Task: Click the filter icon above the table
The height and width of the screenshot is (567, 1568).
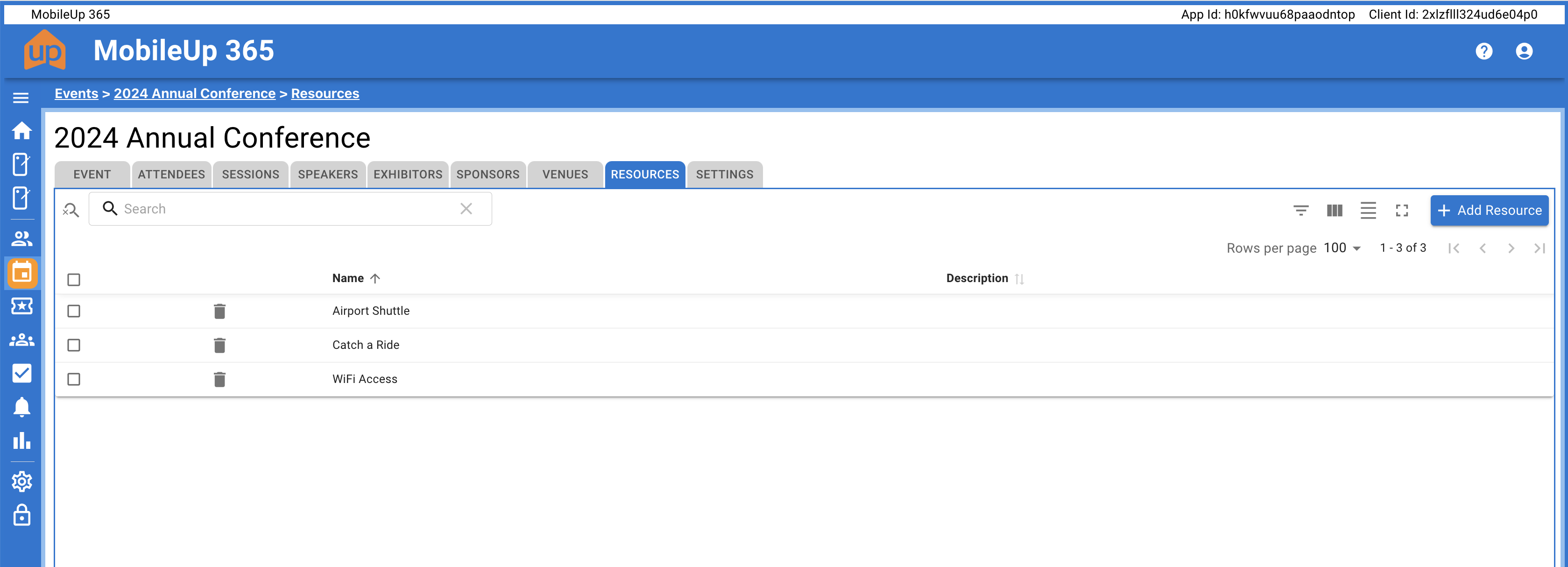Action: [1301, 210]
